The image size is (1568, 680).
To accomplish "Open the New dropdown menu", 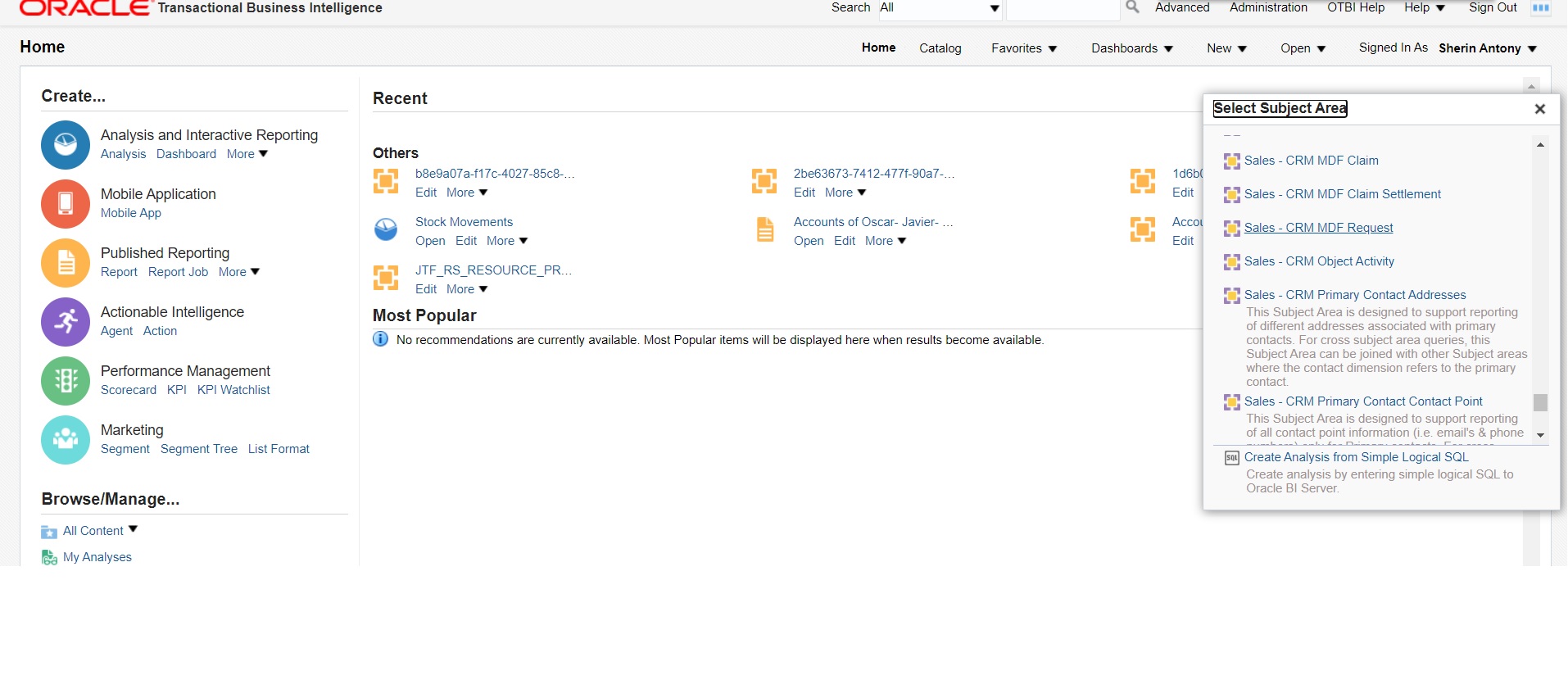I will tap(1226, 48).
